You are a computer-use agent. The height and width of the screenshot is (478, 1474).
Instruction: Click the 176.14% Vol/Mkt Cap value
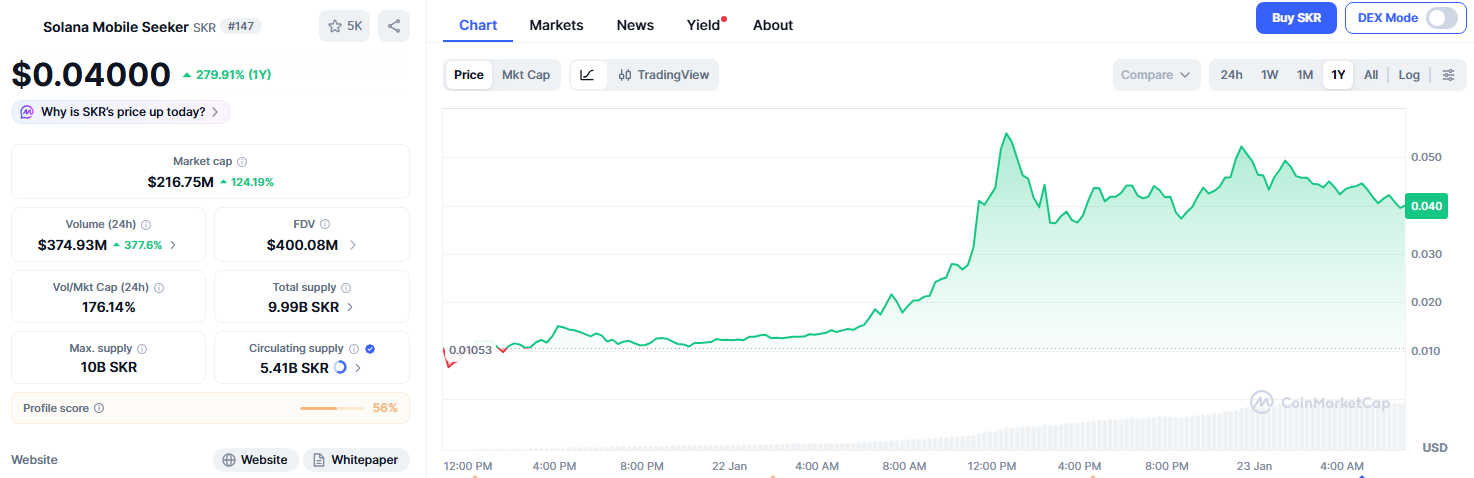click(x=108, y=307)
